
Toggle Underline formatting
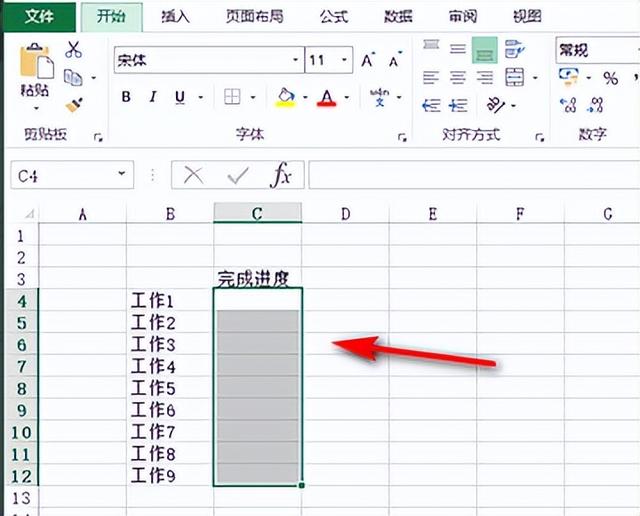(180, 98)
